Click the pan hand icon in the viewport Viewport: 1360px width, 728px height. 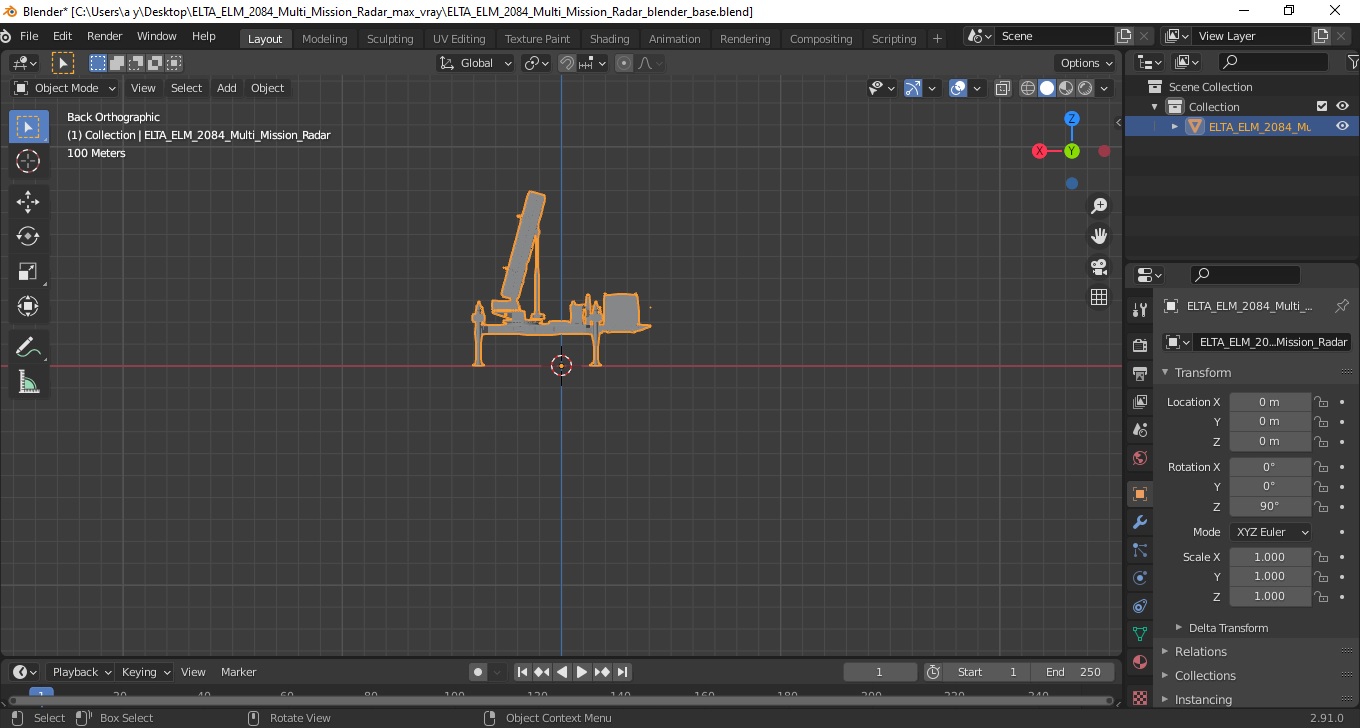point(1099,236)
